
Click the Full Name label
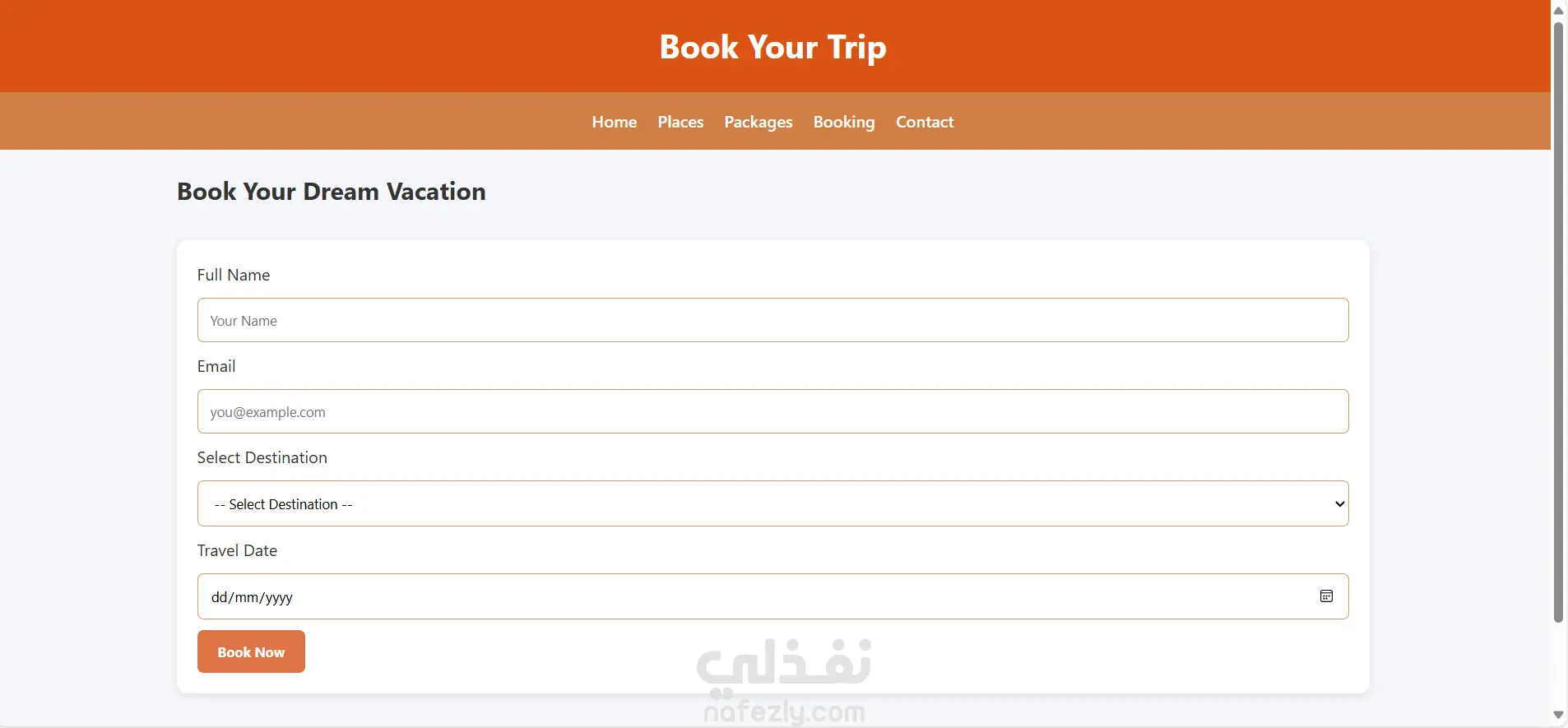pos(234,275)
